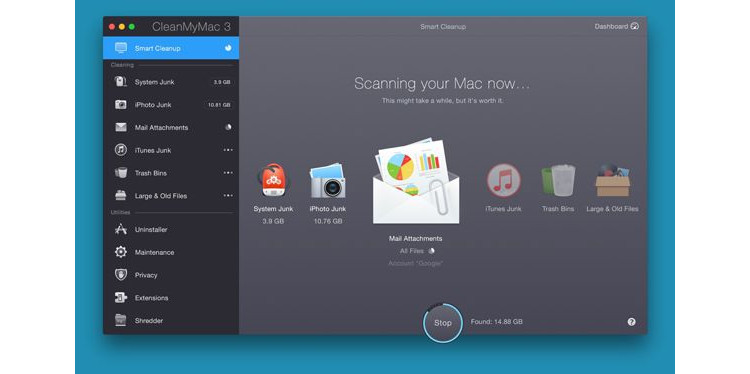Click the 'Scanning your Mac now…' heading
Screen dimensions: 750x374
(x=442, y=84)
